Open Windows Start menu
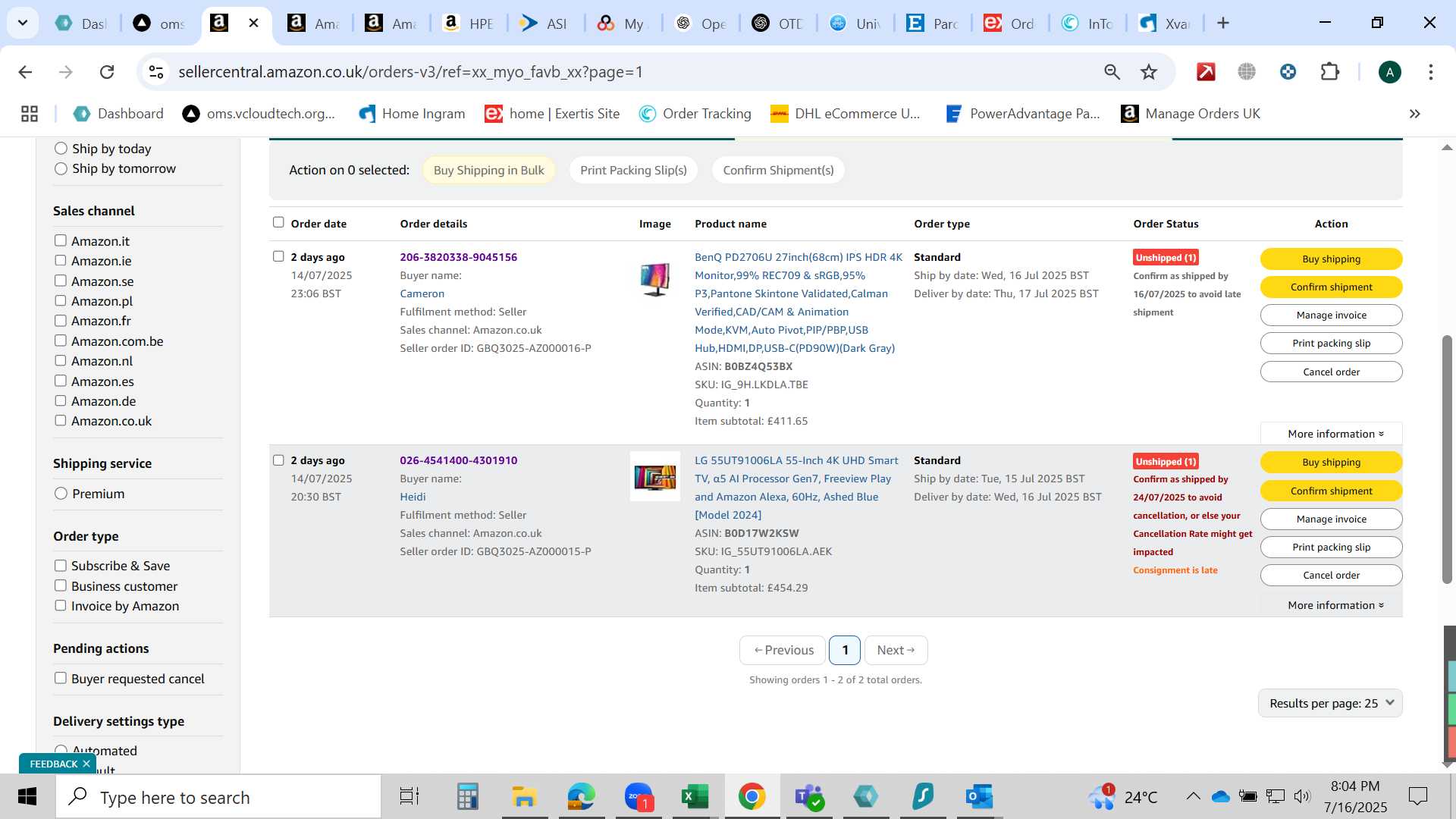 coord(27,797)
